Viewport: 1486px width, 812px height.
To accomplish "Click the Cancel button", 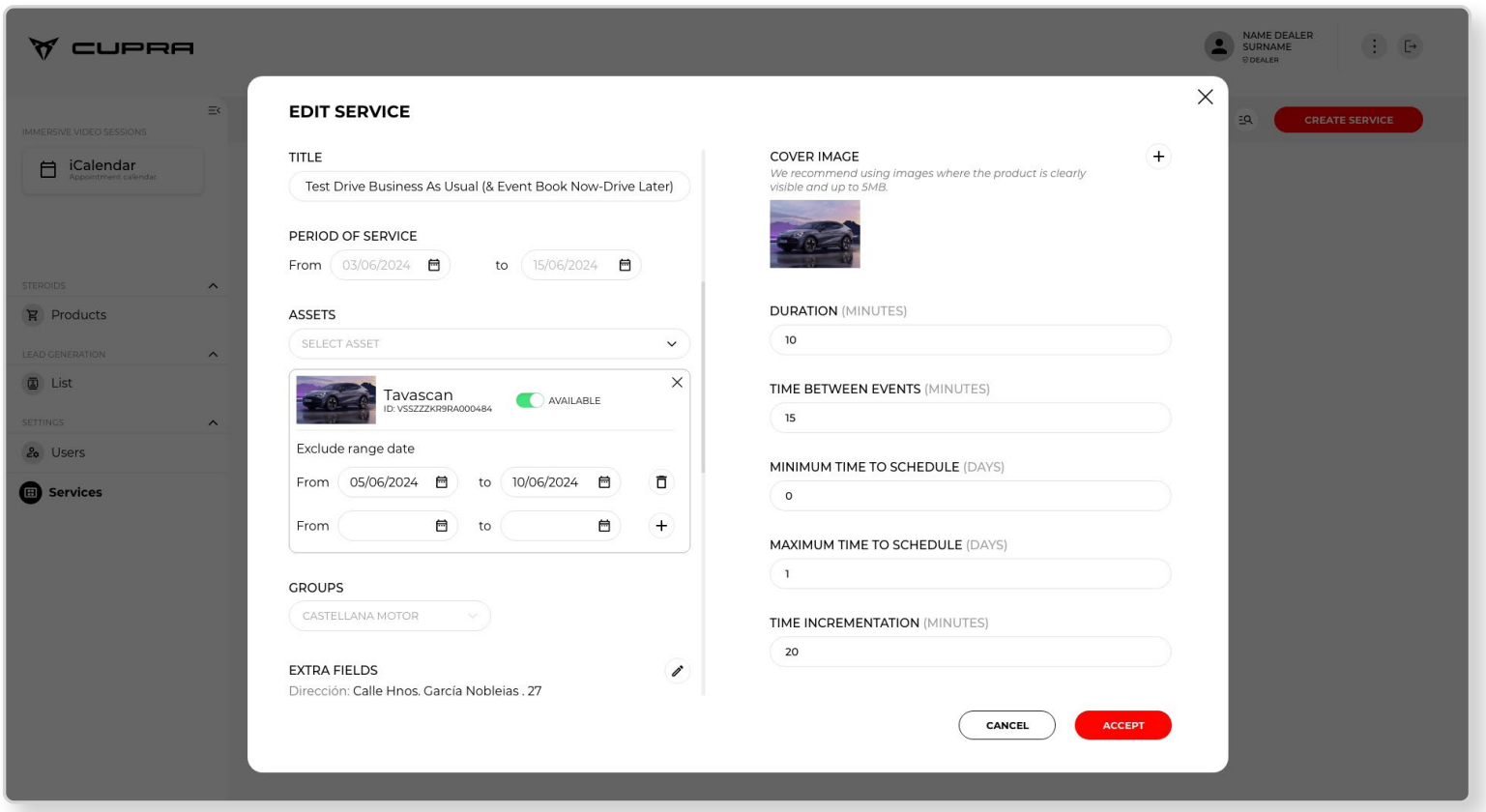I will [x=1006, y=725].
